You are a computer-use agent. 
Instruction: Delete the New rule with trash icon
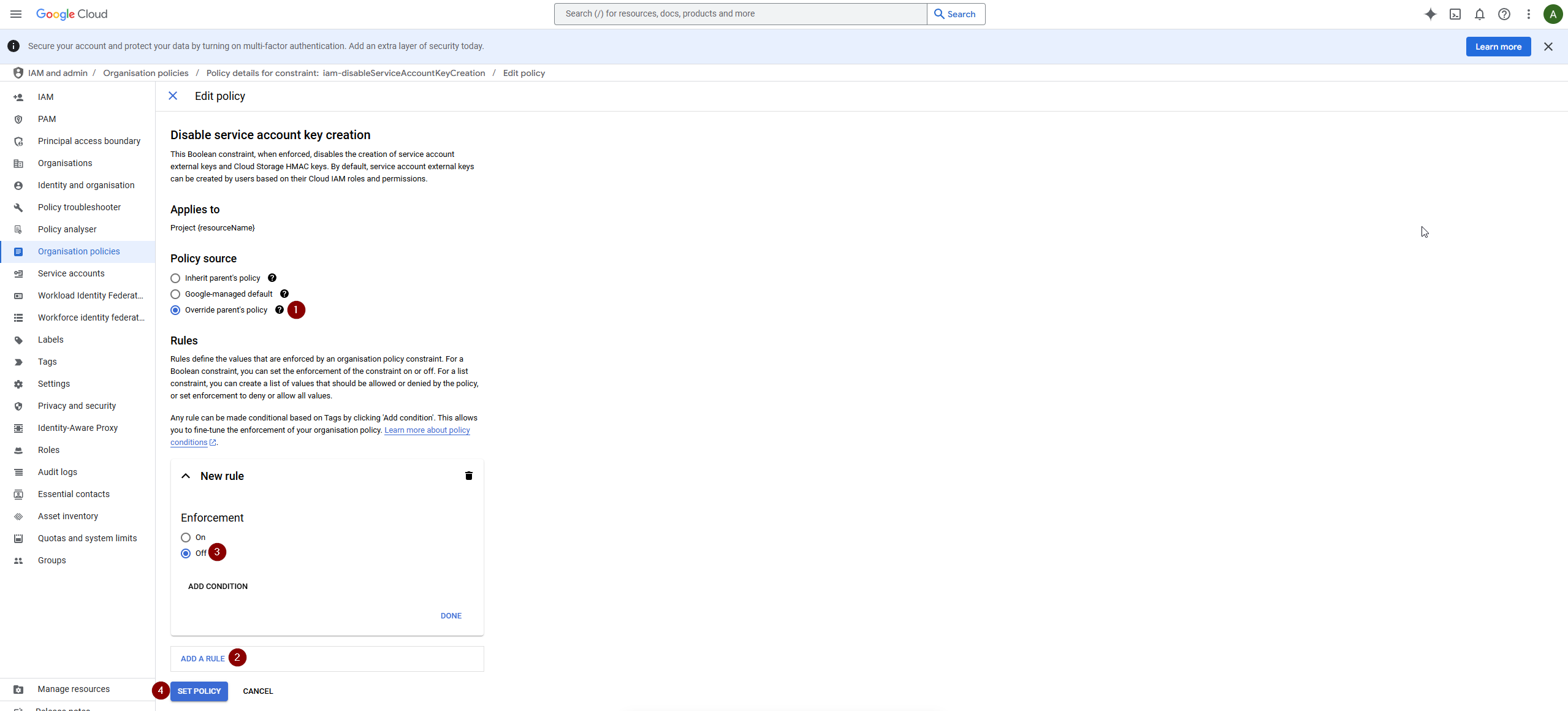468,476
